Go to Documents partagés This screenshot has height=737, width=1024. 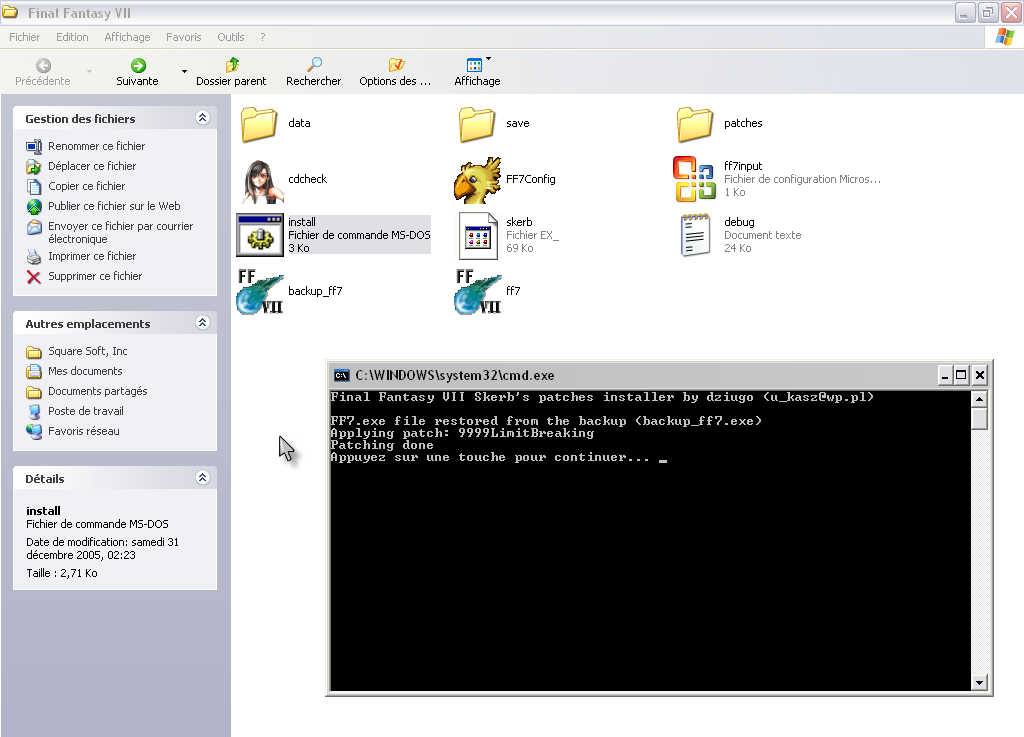point(97,391)
